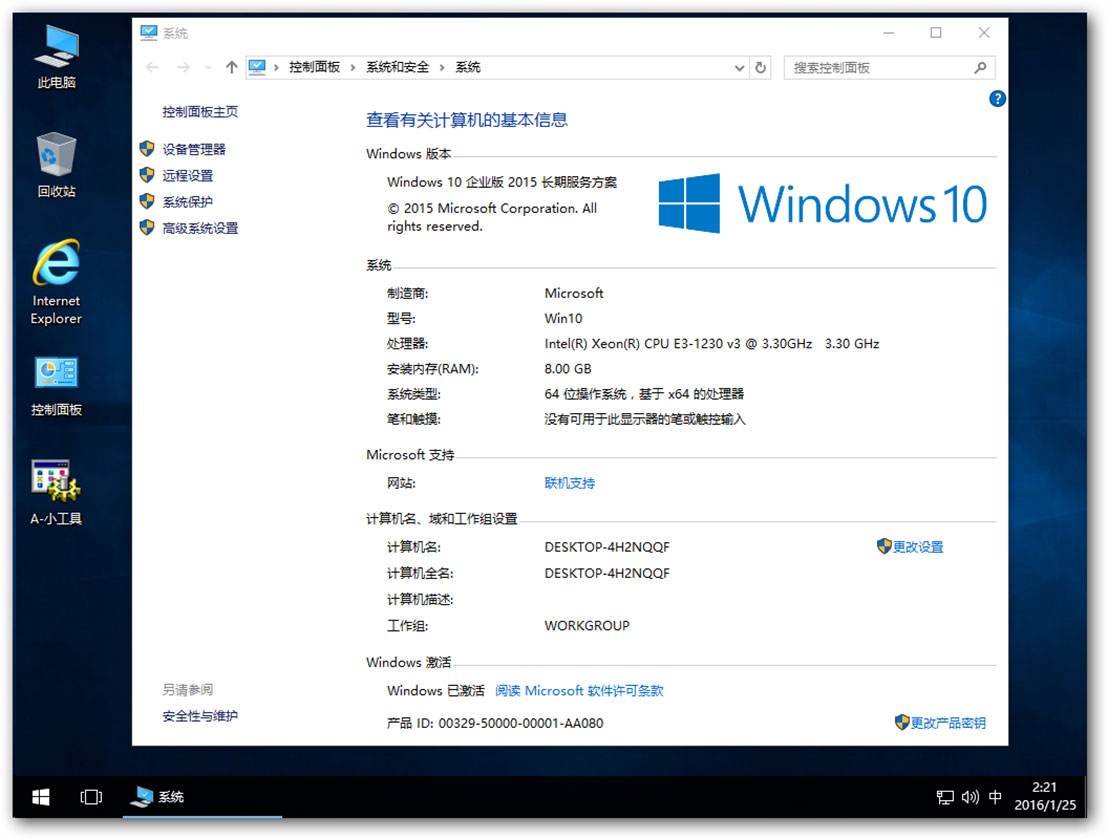Open 系统保护 from sidebar

187,202
